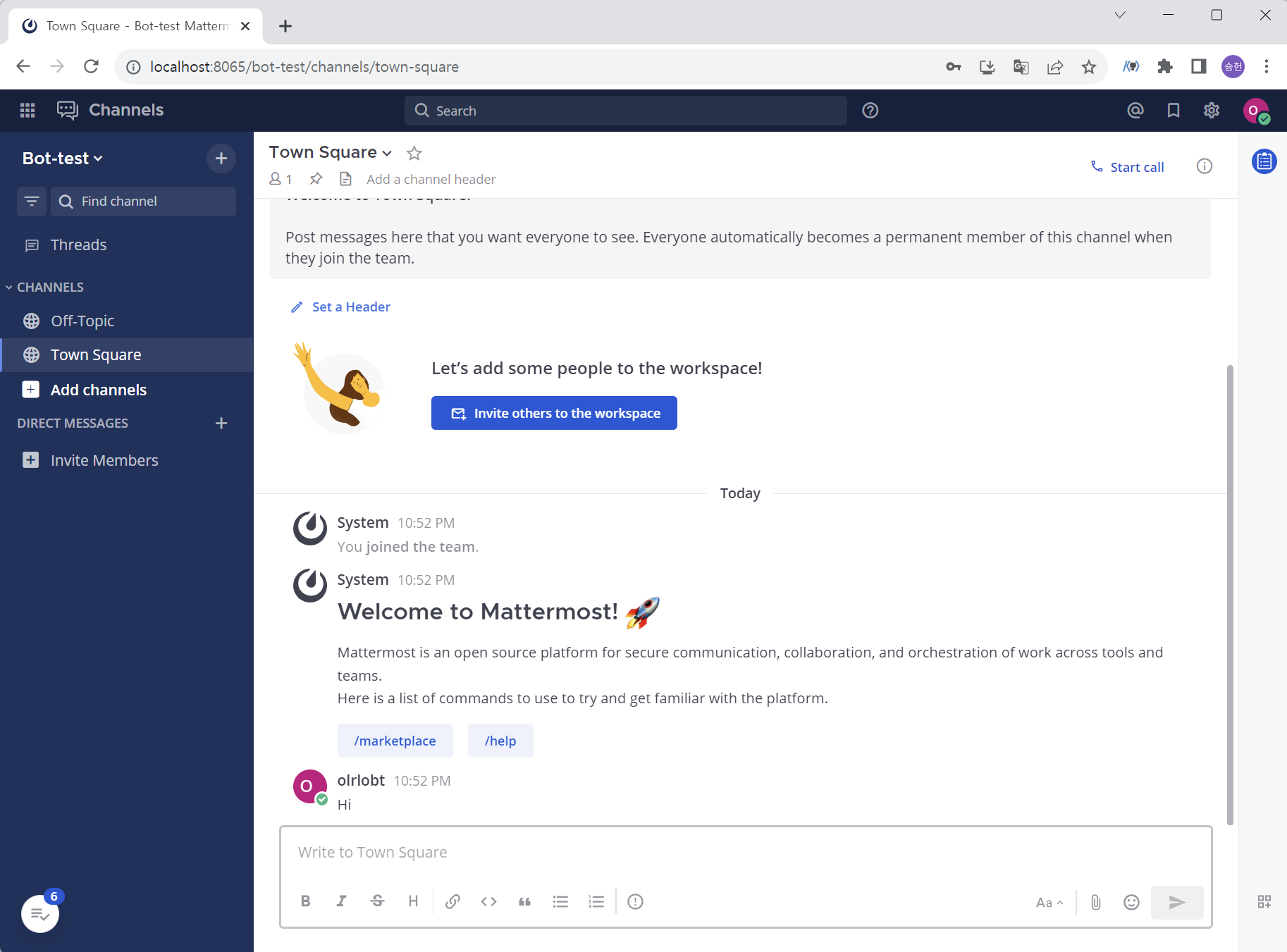The height and width of the screenshot is (952, 1287).
Task: Open the help question mark icon
Action: [870, 111]
